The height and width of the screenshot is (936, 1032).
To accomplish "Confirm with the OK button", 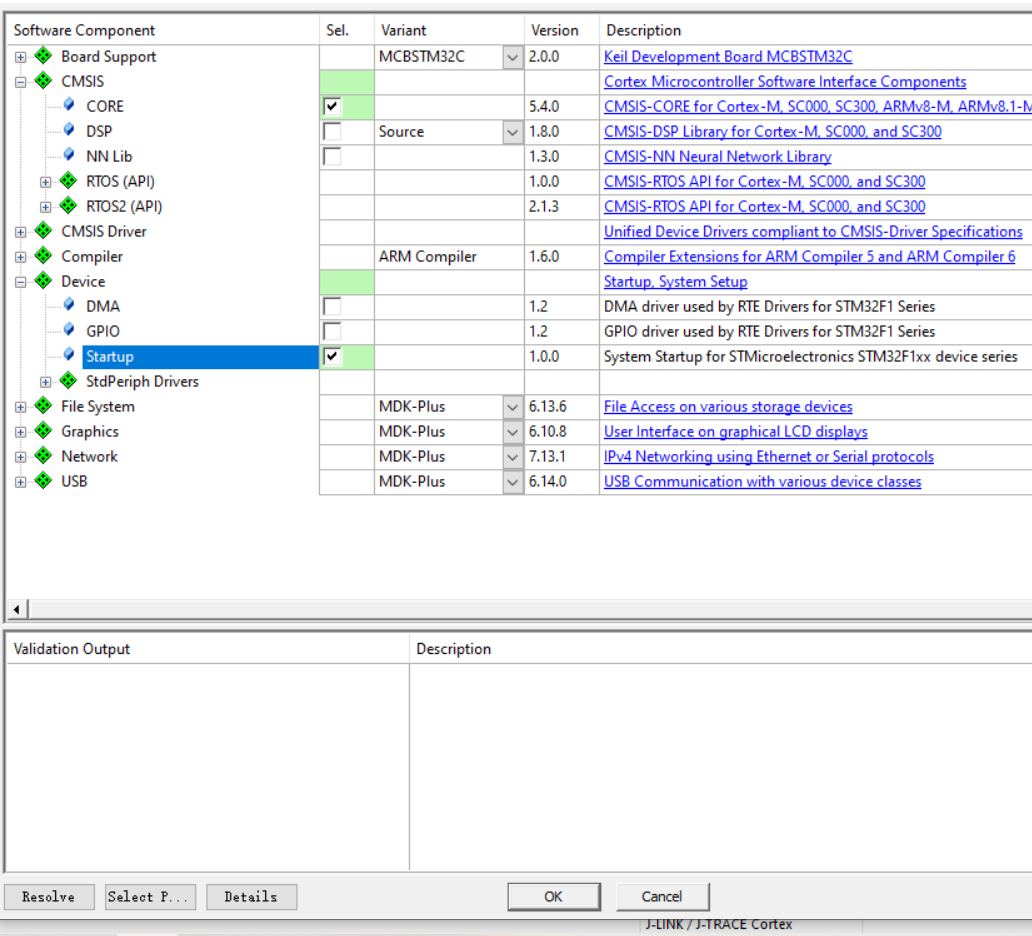I will (554, 897).
